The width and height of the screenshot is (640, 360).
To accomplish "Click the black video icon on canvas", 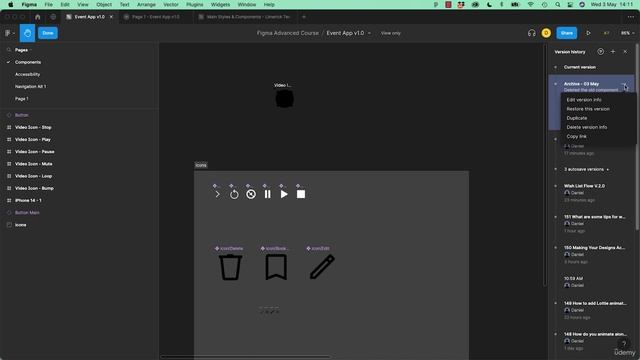I will tap(284, 98).
